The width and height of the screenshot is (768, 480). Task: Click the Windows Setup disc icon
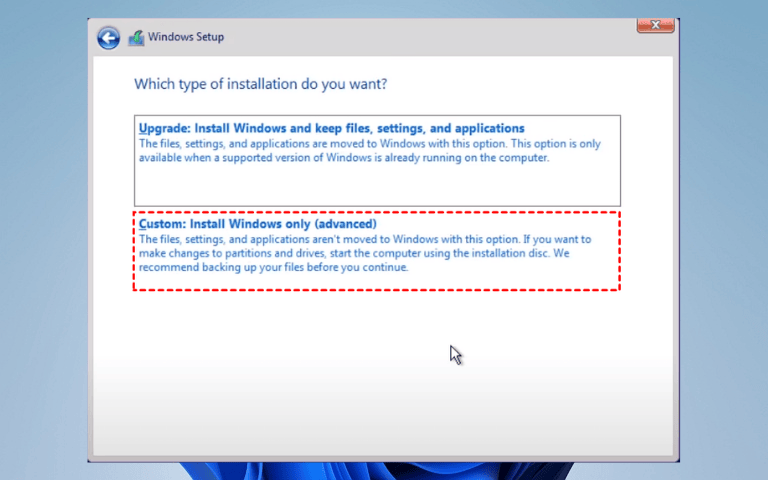[x=135, y=38]
